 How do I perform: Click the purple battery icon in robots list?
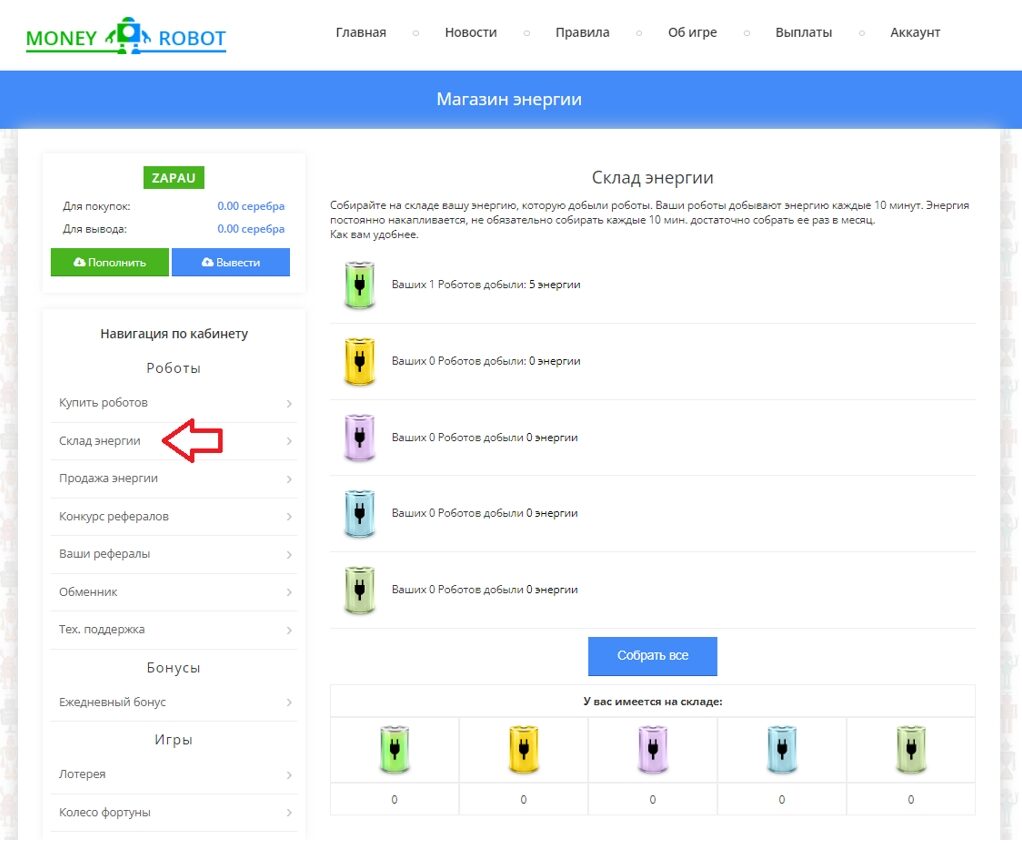click(x=359, y=437)
